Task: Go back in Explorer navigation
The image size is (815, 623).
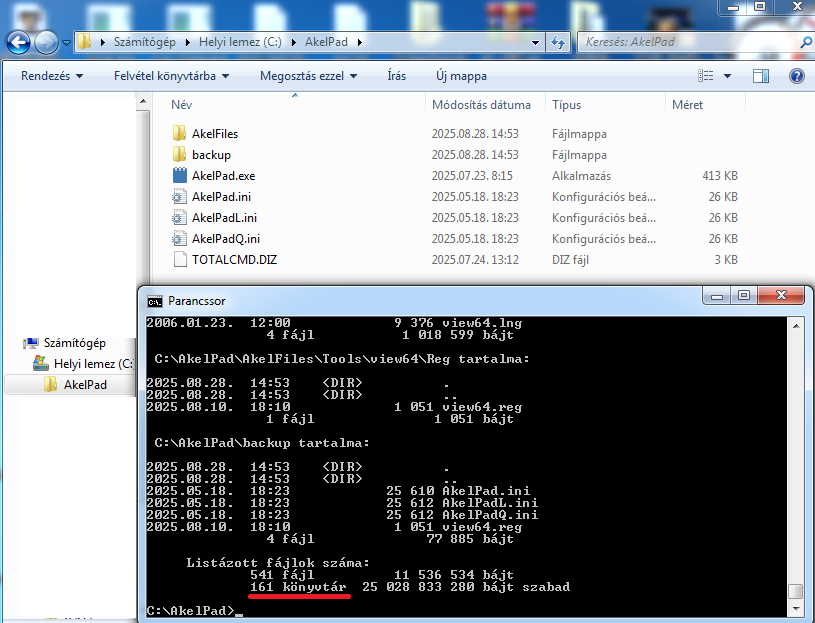Action: pyautogui.click(x=19, y=42)
